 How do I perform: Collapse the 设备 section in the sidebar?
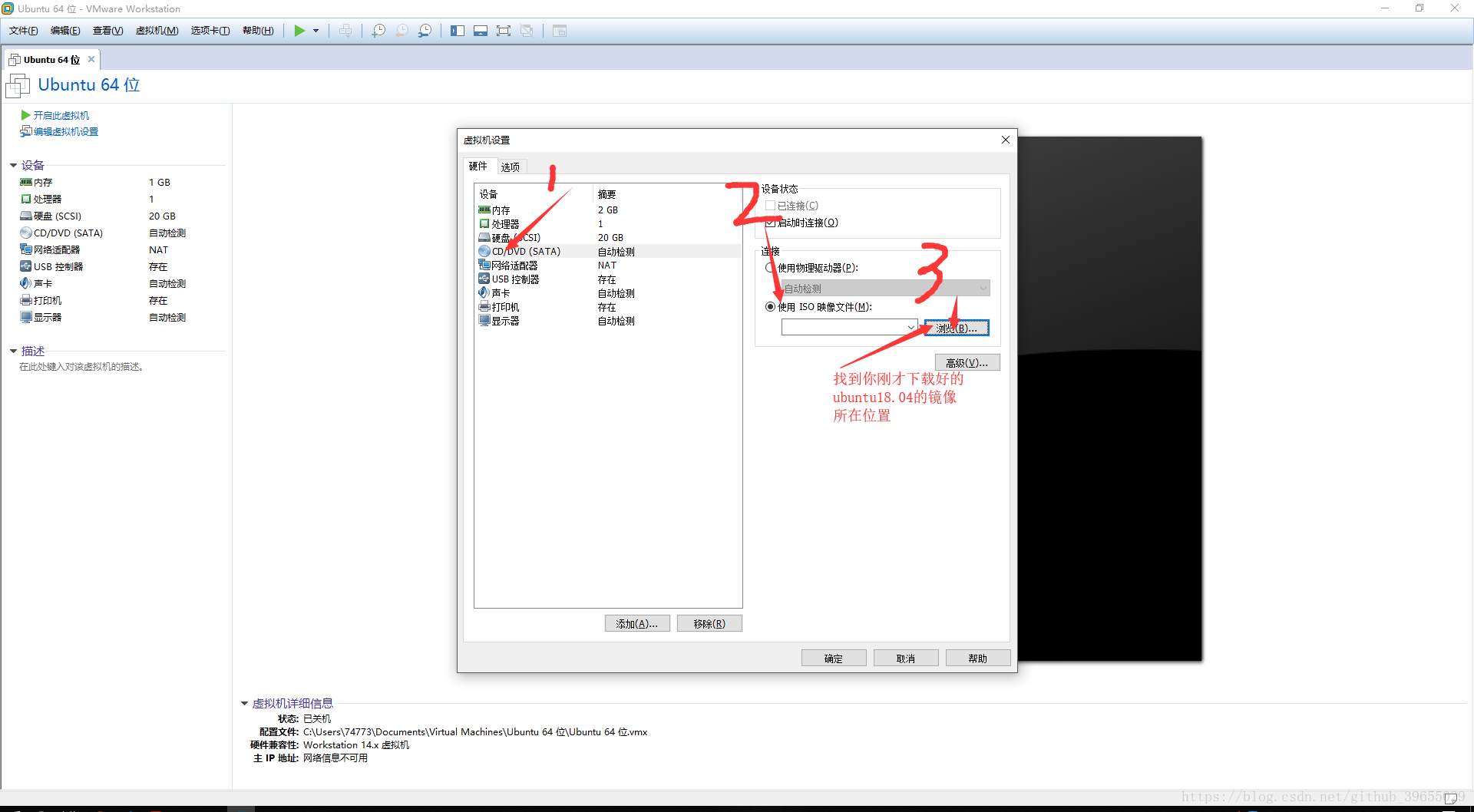14,166
